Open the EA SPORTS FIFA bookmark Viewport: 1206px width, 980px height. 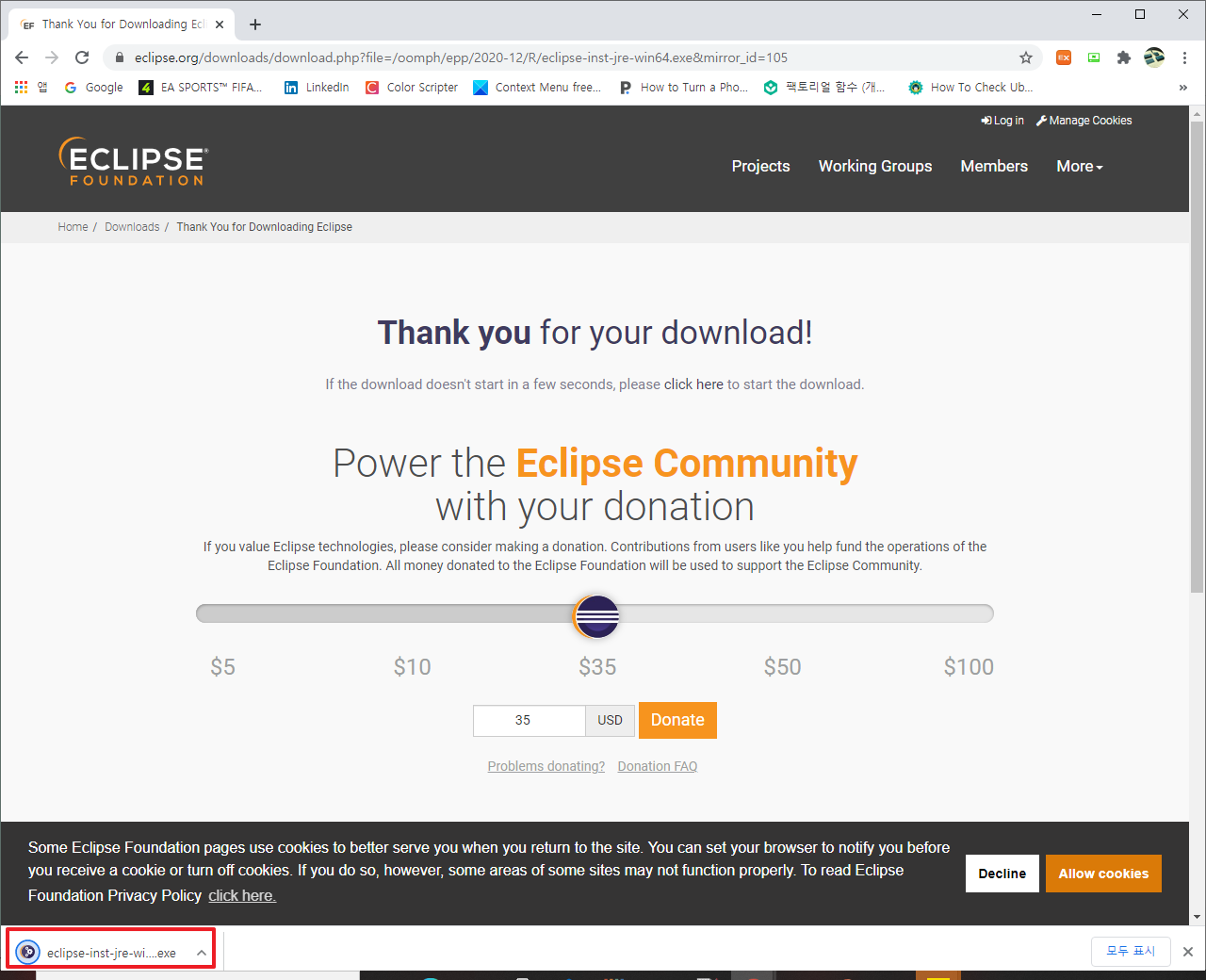tap(201, 87)
